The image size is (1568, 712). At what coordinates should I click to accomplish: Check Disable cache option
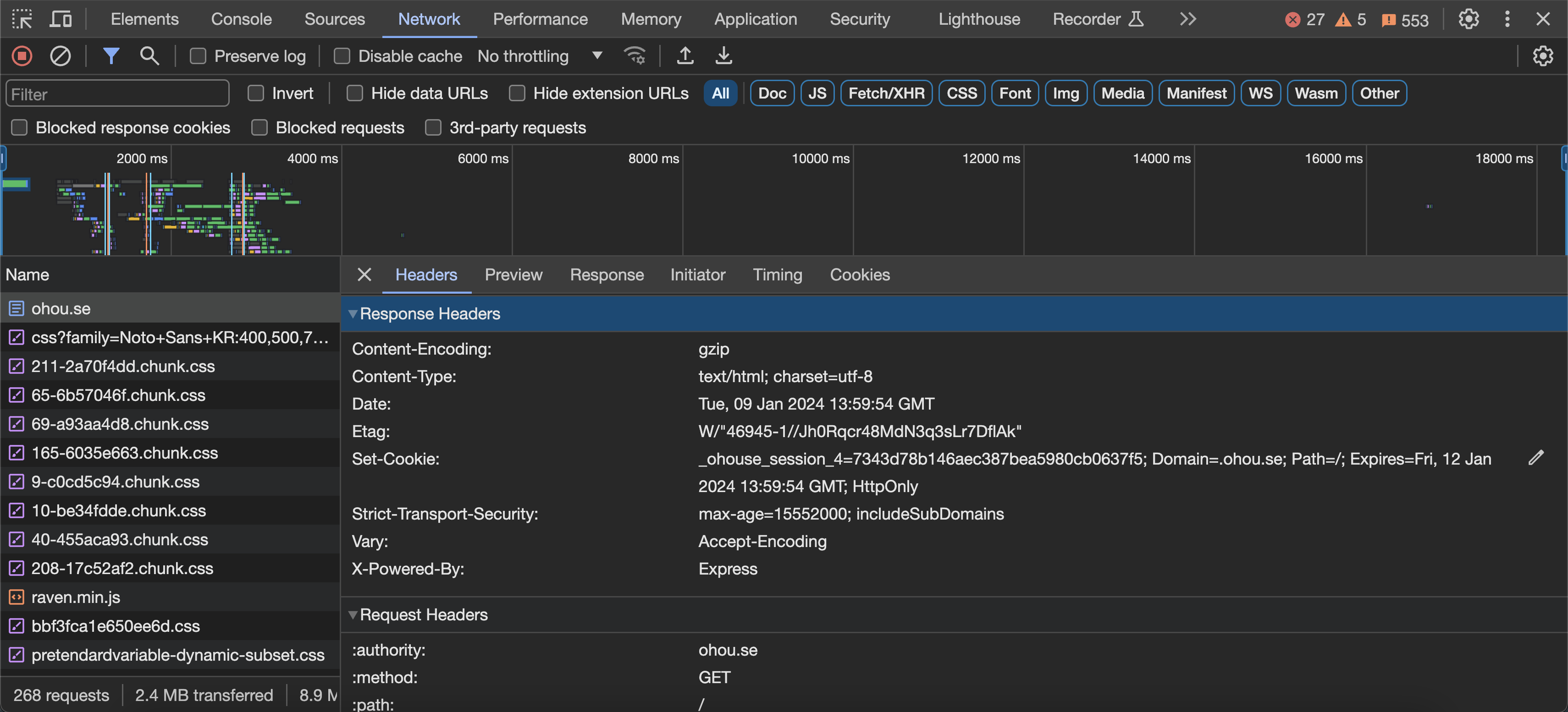click(342, 57)
